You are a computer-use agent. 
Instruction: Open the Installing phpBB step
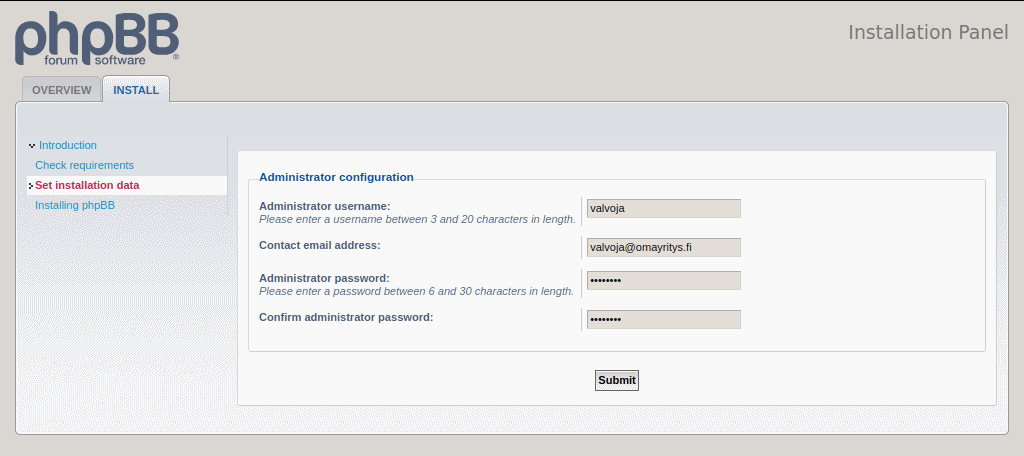[x=75, y=205]
